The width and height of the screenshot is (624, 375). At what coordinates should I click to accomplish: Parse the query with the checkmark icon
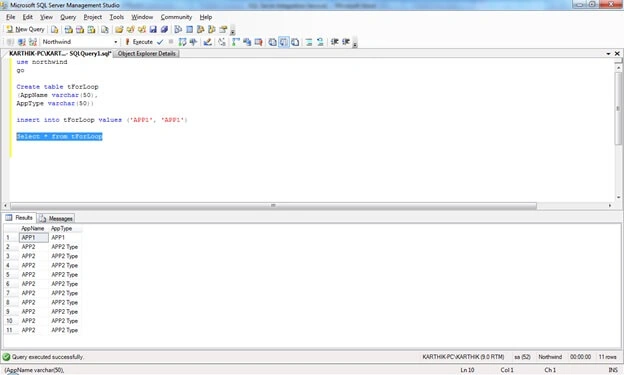pyautogui.click(x=160, y=42)
